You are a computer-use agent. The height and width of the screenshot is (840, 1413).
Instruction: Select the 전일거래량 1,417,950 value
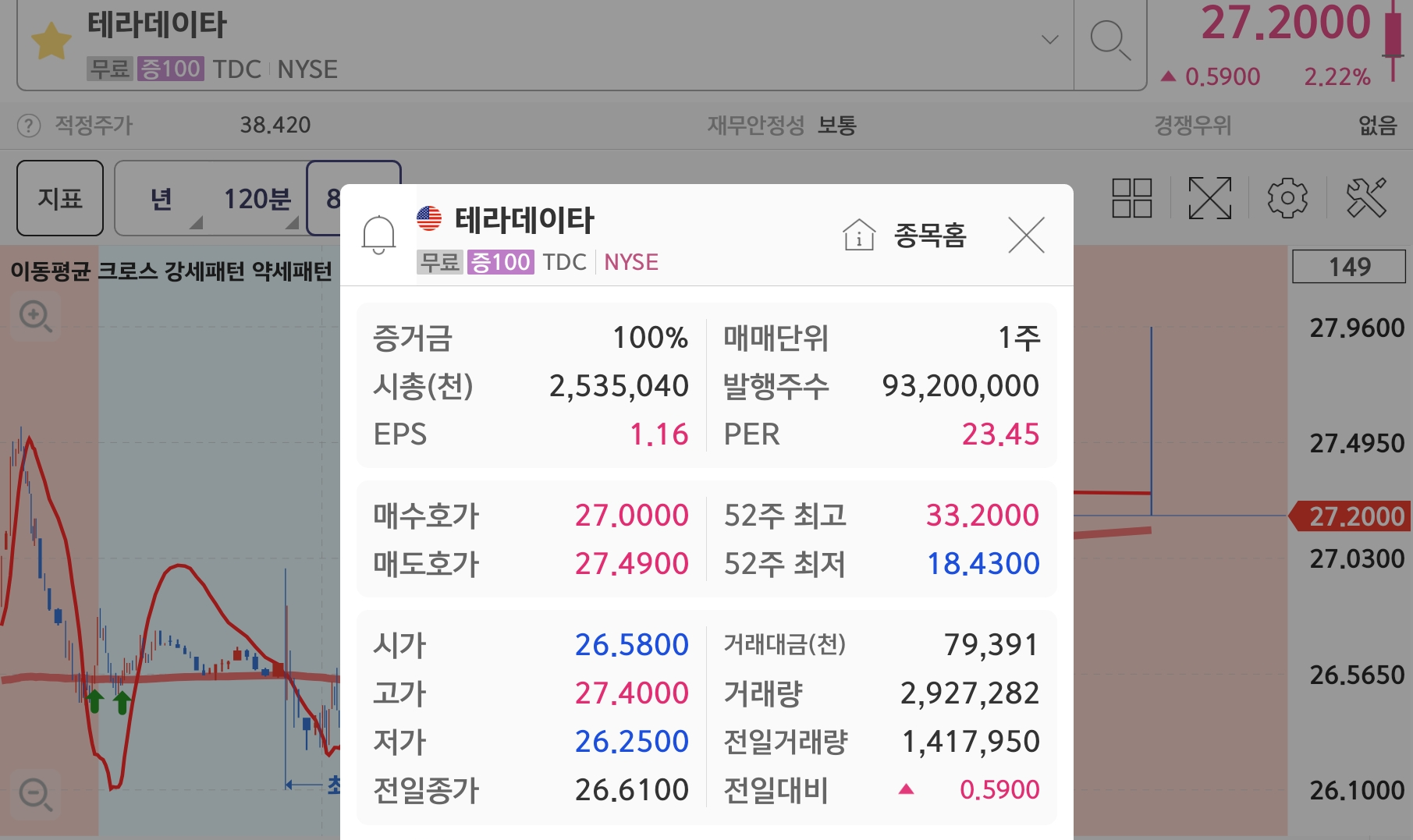coord(971,742)
